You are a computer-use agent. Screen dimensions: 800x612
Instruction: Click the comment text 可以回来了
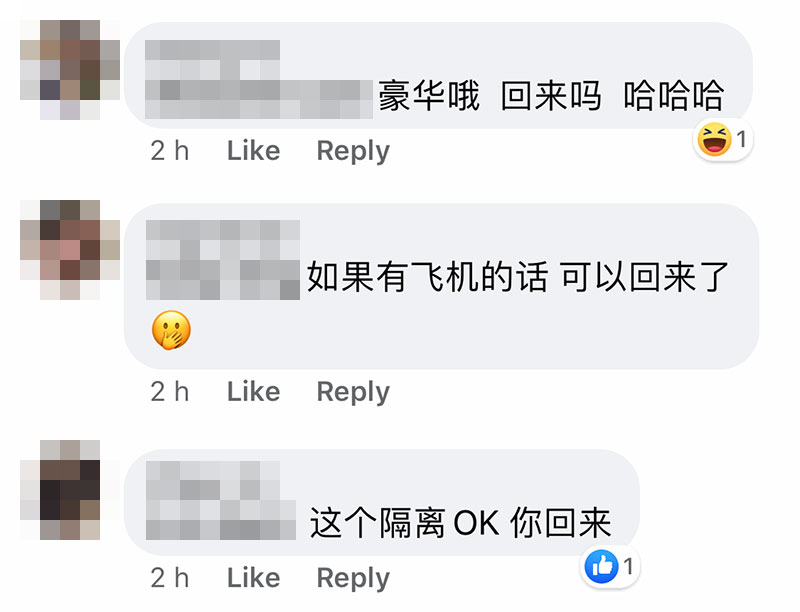pyautogui.click(x=645, y=277)
